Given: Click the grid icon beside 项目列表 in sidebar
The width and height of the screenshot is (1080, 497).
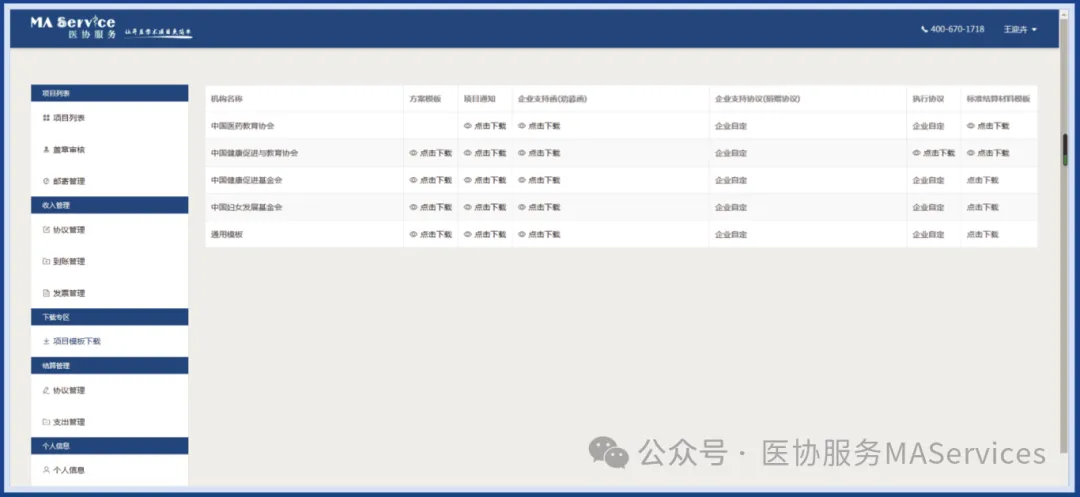Looking at the screenshot, I should pyautogui.click(x=46, y=118).
